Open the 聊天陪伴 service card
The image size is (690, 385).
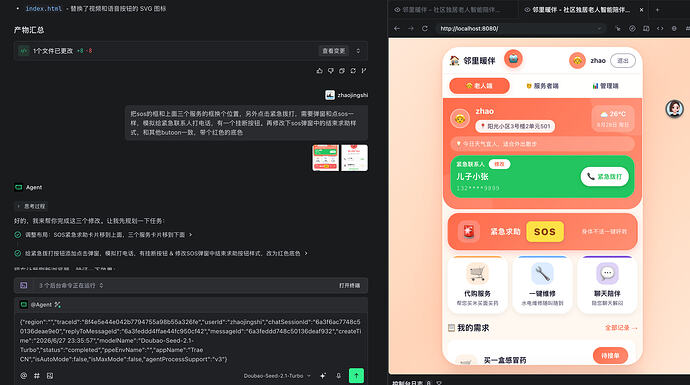[607, 285]
